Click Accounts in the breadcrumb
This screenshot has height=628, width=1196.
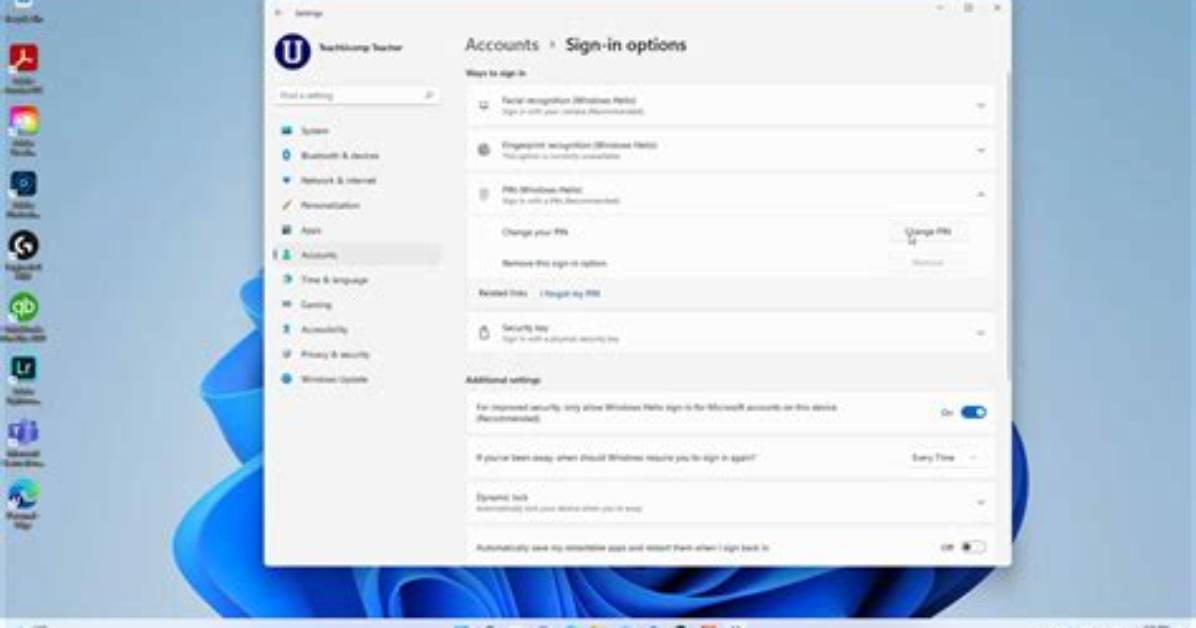pyautogui.click(x=502, y=45)
